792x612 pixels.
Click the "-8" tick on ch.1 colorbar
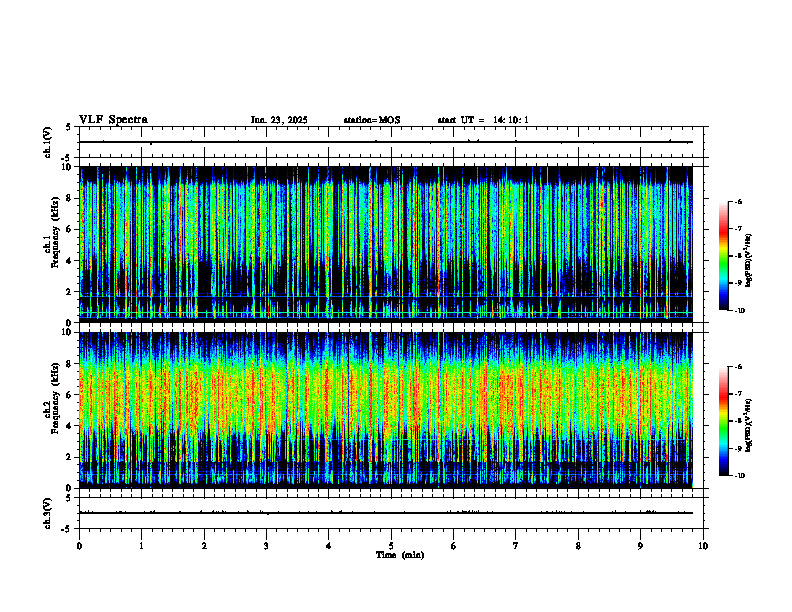click(738, 256)
